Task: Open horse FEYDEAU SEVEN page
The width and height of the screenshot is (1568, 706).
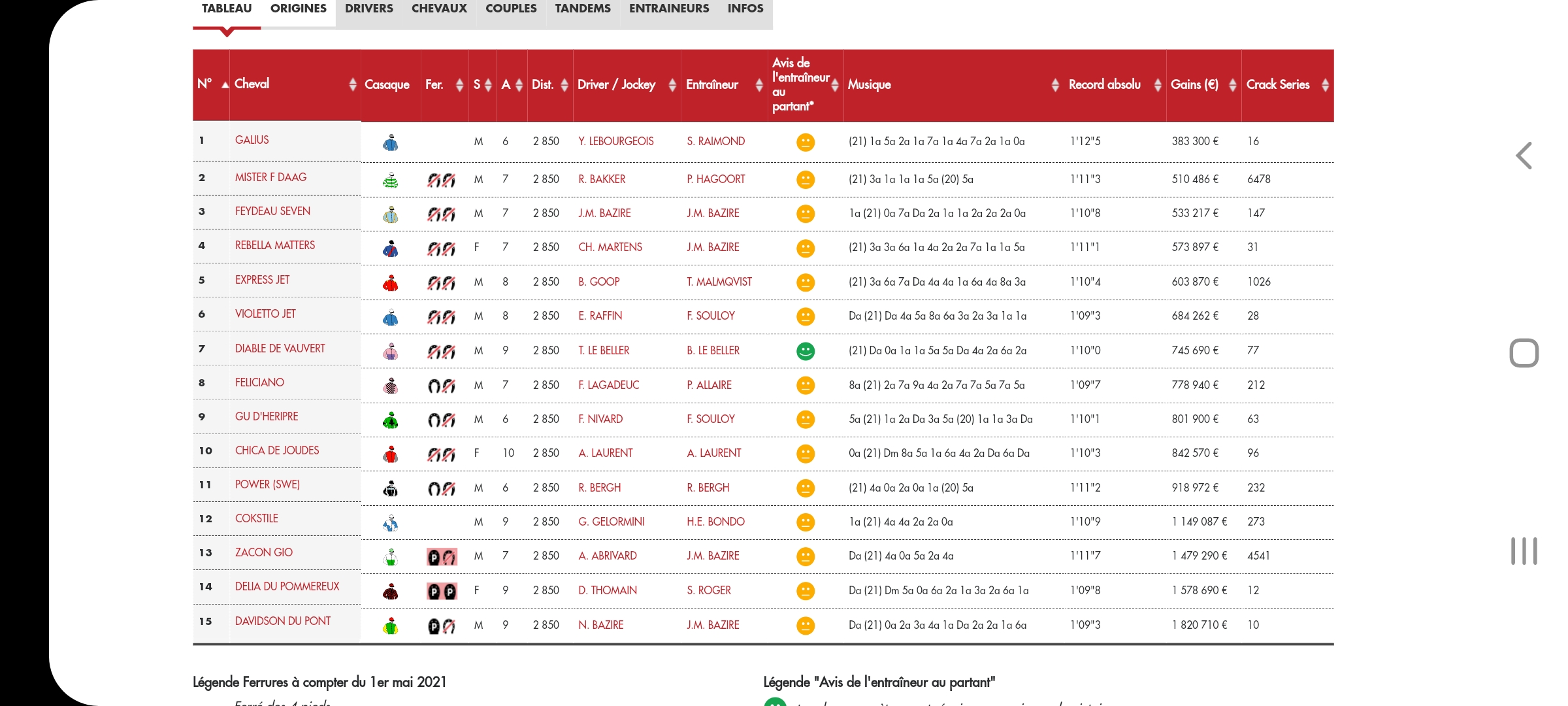Action: click(272, 211)
